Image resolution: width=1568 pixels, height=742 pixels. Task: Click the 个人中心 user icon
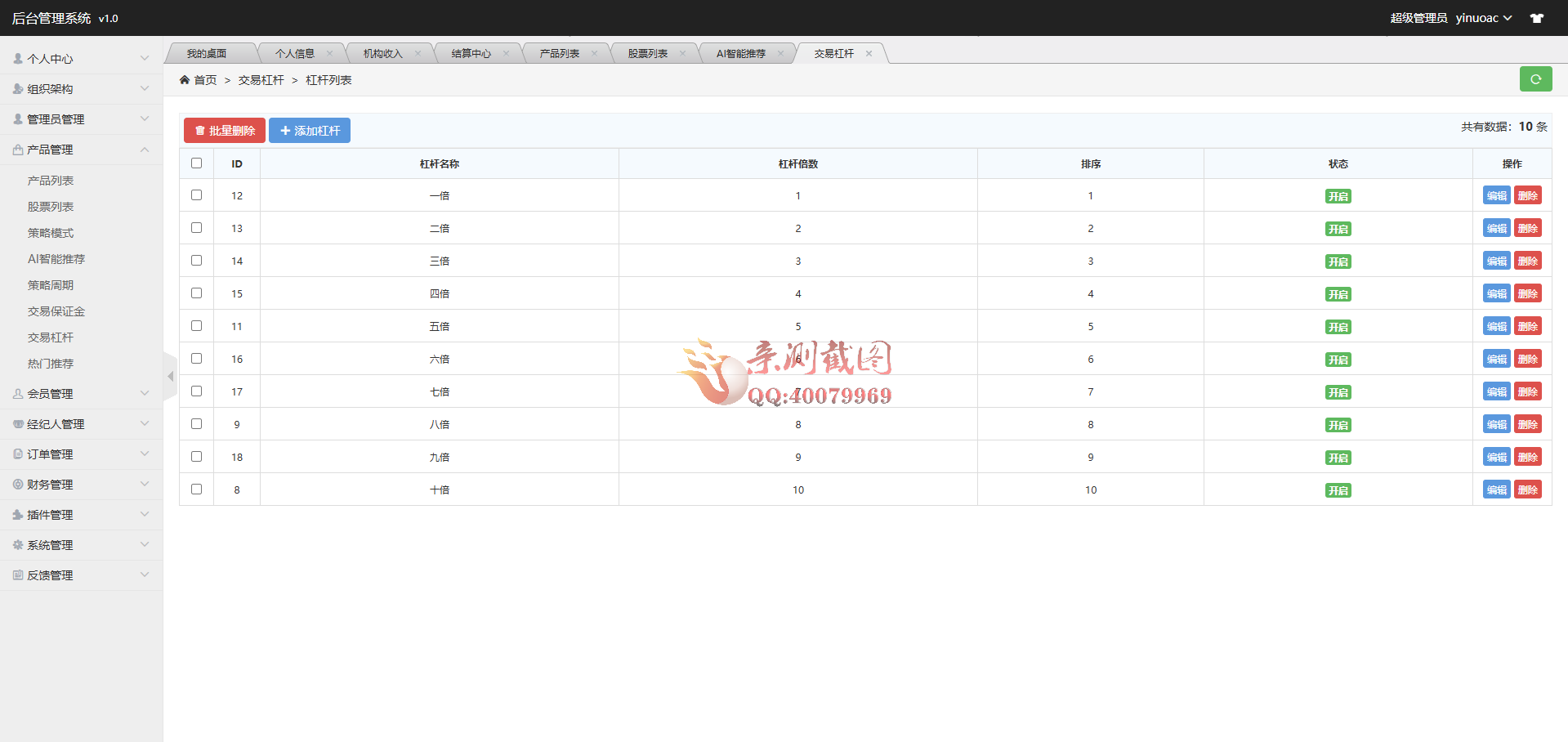tap(18, 59)
